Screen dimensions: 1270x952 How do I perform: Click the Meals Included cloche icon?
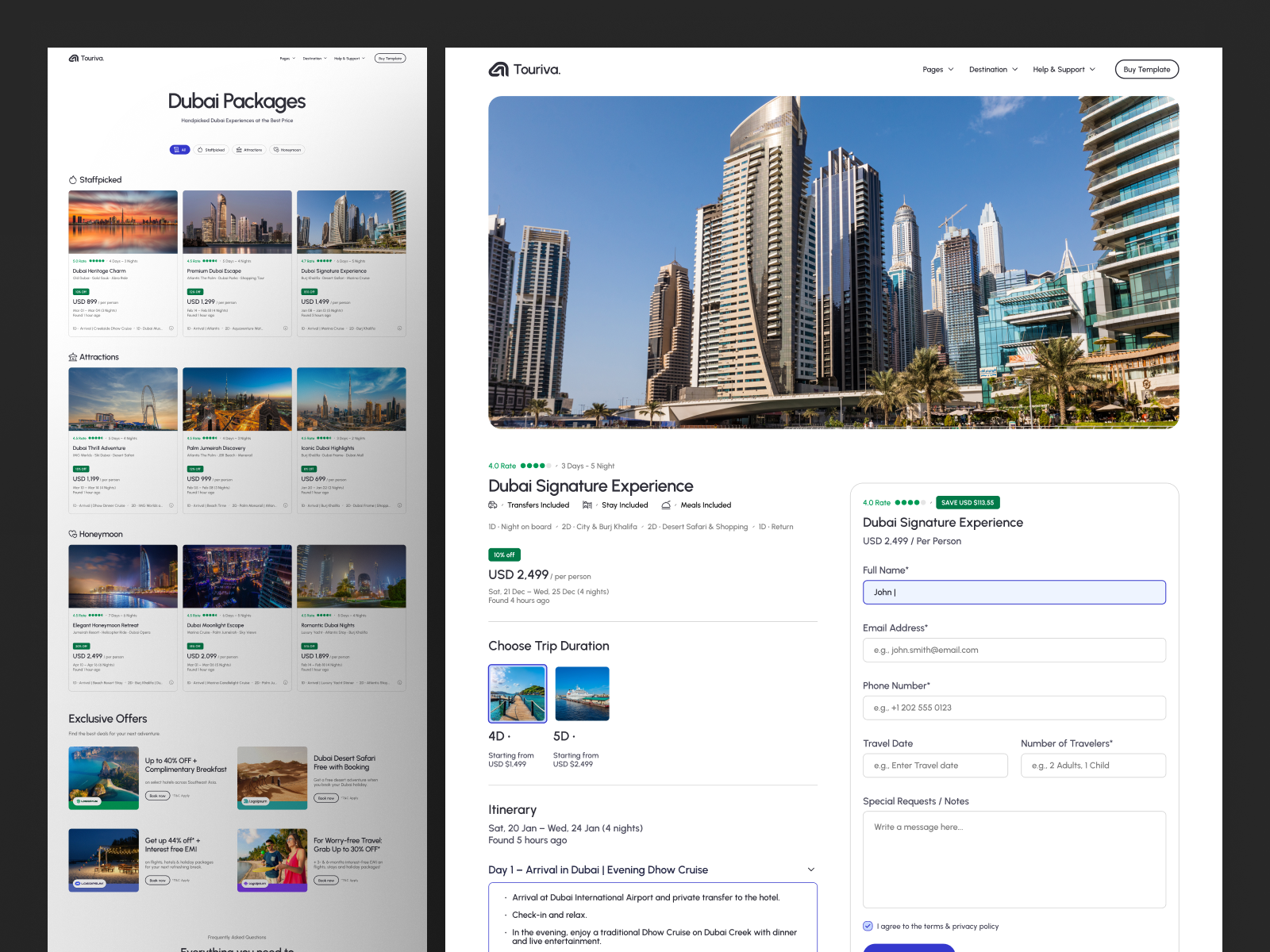667,505
